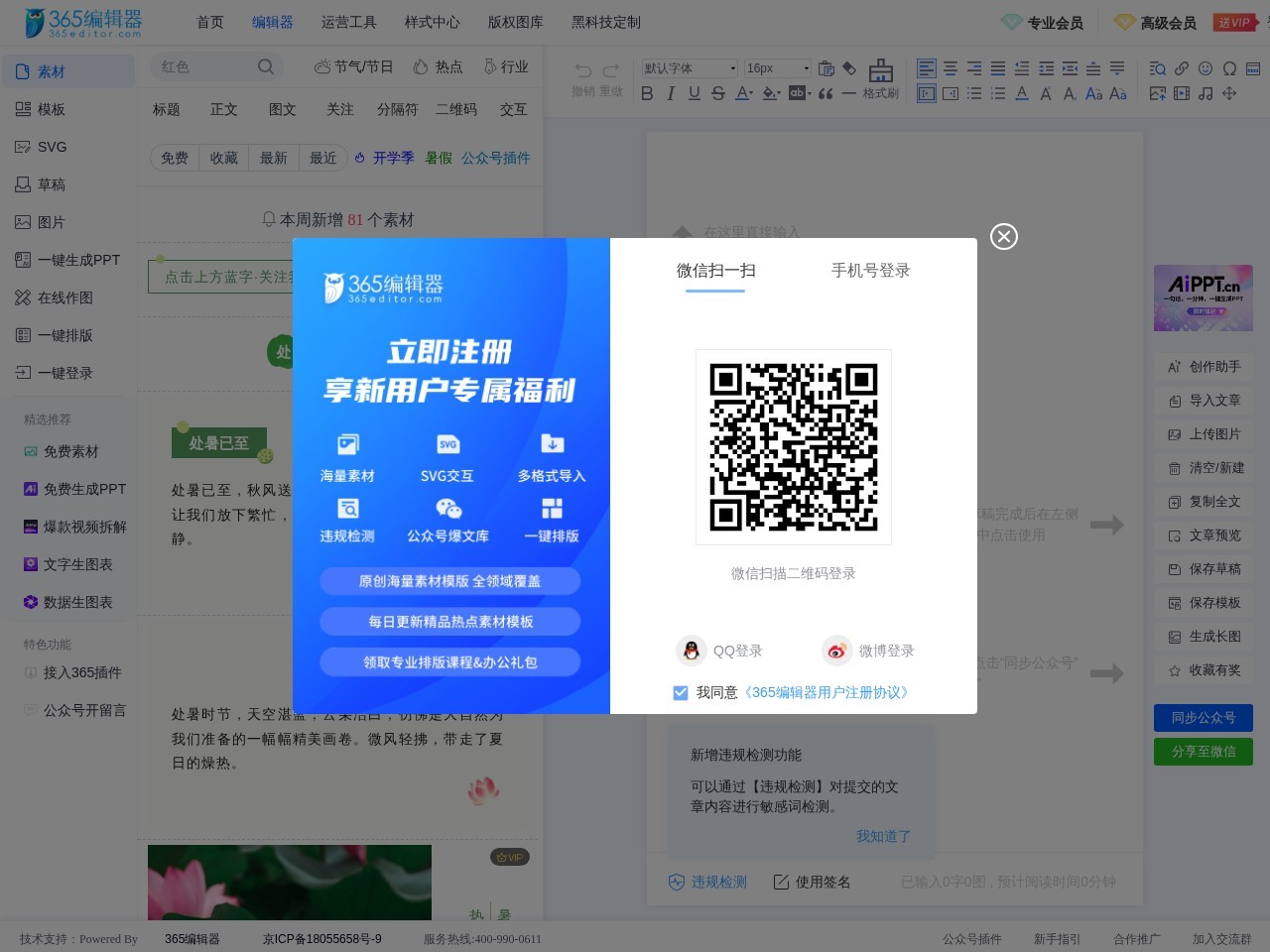The width and height of the screenshot is (1270, 952).
Task: Click the redo 重做 icon
Action: click(611, 71)
